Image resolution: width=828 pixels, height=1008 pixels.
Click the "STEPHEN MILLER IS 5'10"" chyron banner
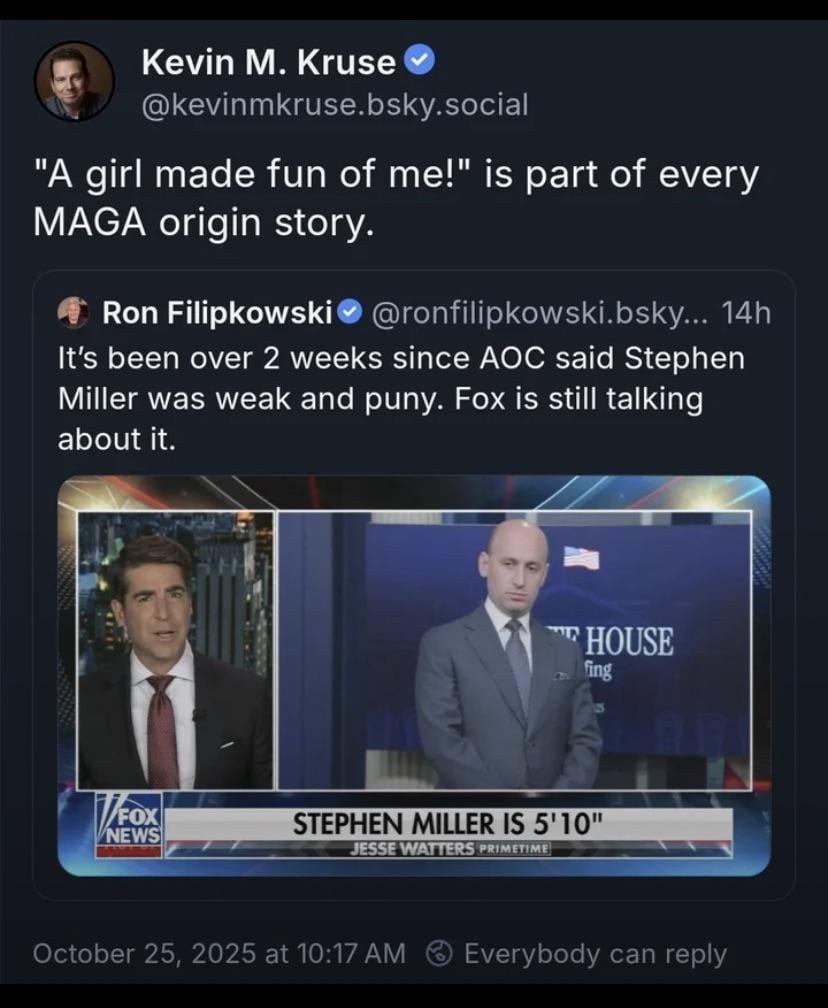click(x=448, y=826)
